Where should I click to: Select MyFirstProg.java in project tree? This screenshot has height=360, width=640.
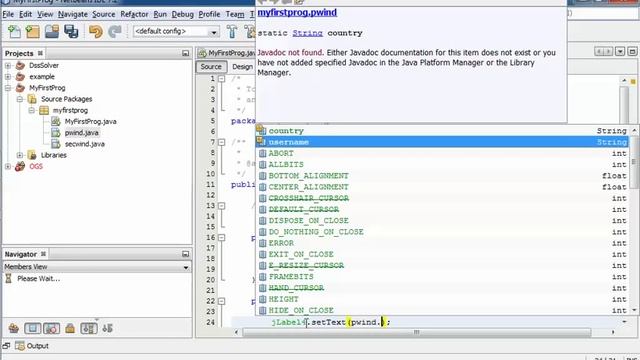tap(90, 122)
